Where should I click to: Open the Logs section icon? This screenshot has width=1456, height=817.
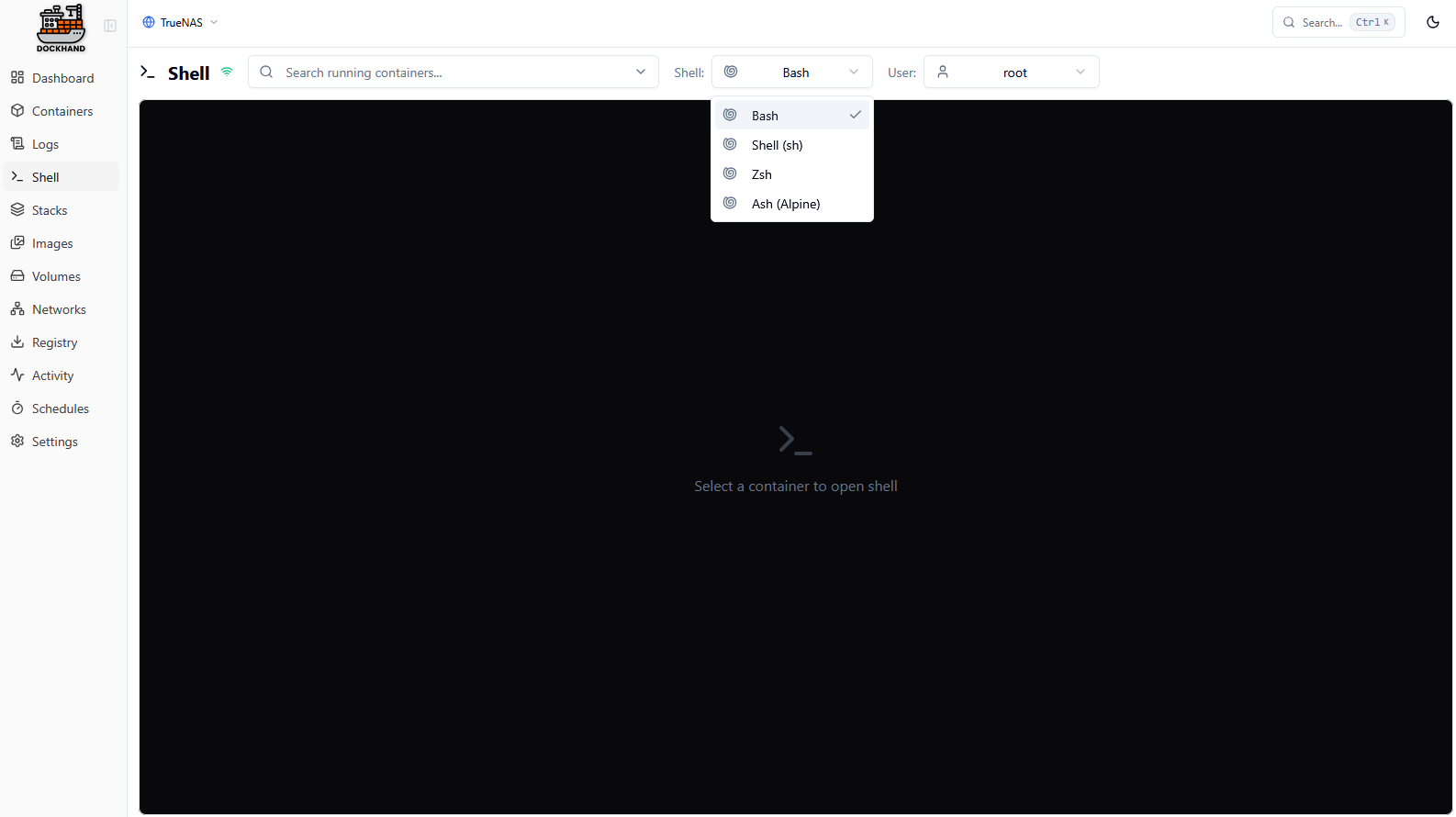pyautogui.click(x=17, y=144)
